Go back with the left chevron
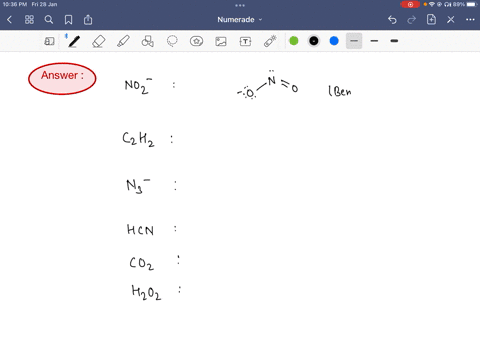 point(9,20)
